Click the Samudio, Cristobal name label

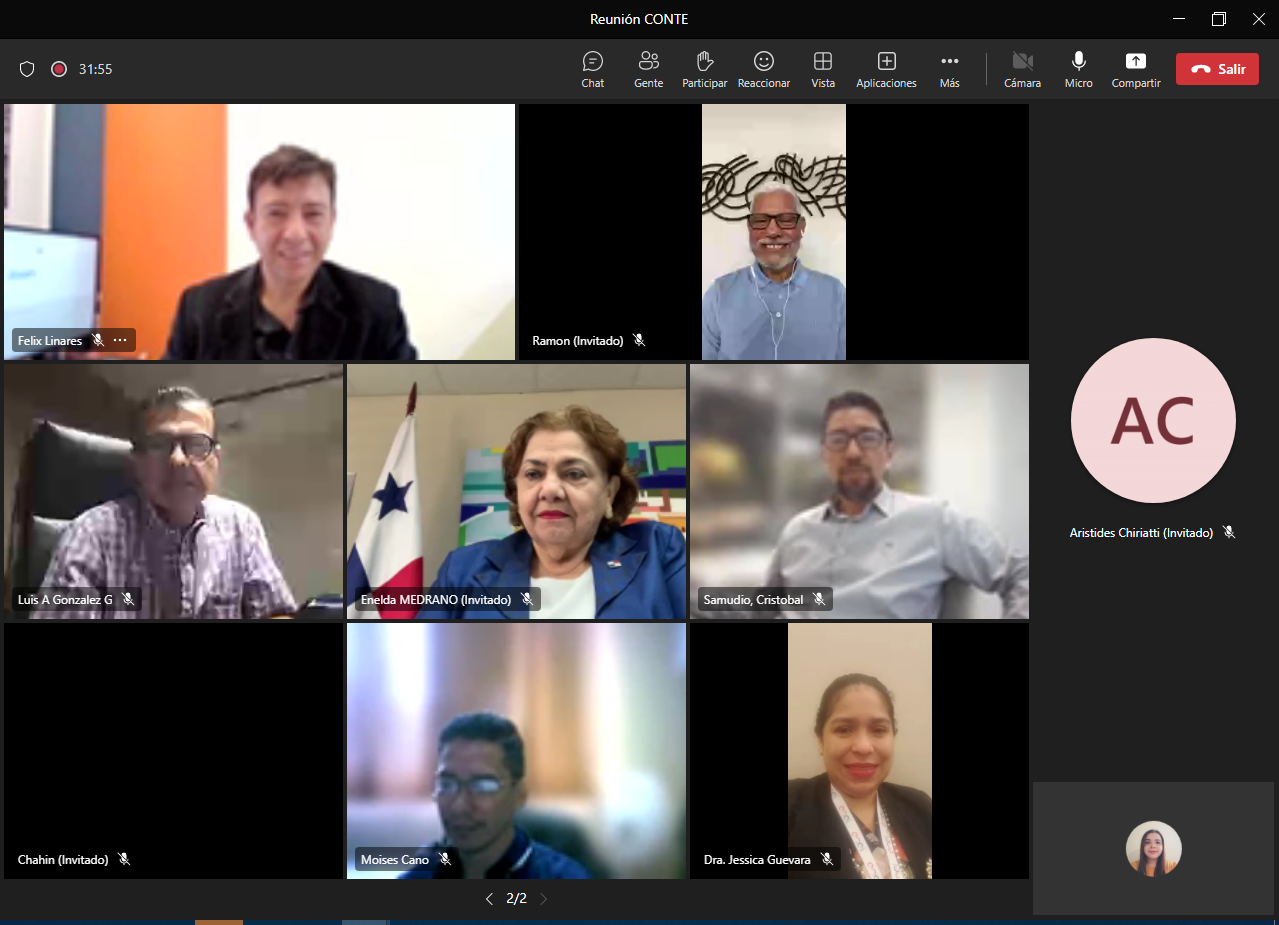(753, 600)
